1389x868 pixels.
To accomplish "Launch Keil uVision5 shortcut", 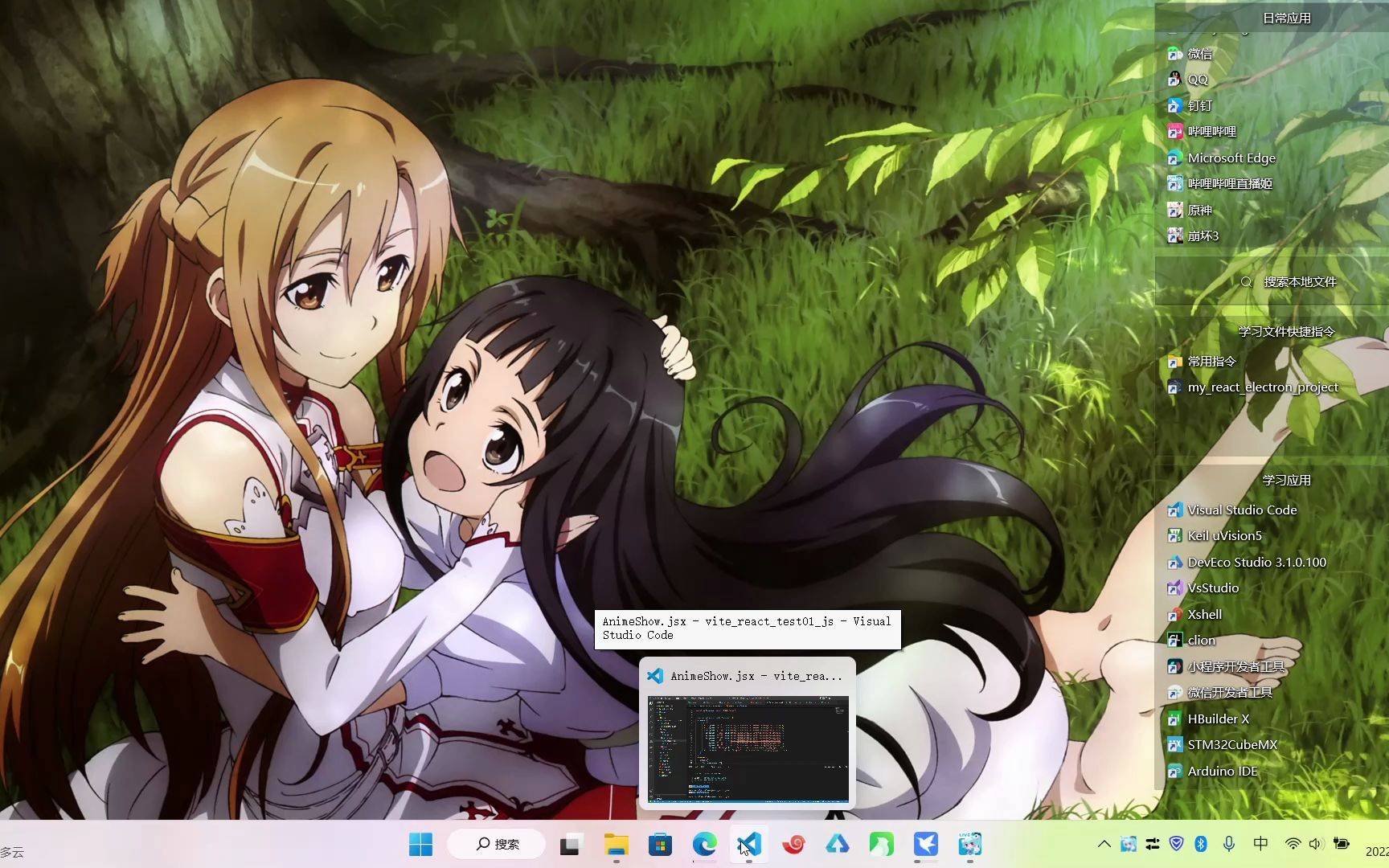I will (1214, 536).
